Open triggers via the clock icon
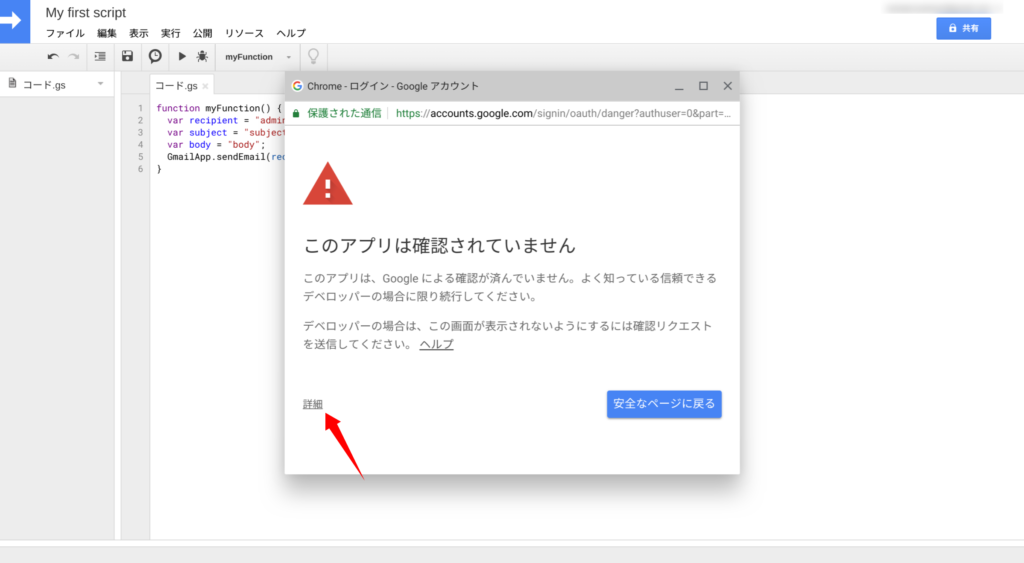Image resolution: width=1024 pixels, height=563 pixels. pyautogui.click(x=155, y=57)
